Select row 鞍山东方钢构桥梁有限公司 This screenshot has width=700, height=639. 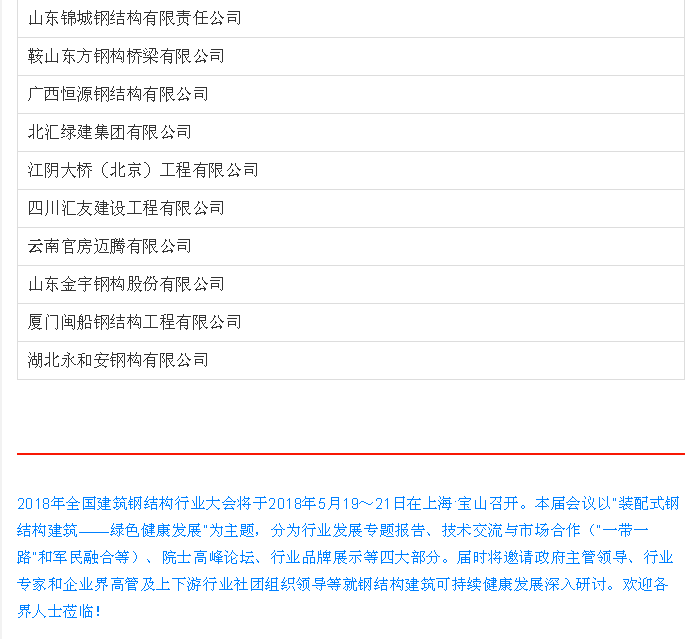pyautogui.click(x=350, y=57)
